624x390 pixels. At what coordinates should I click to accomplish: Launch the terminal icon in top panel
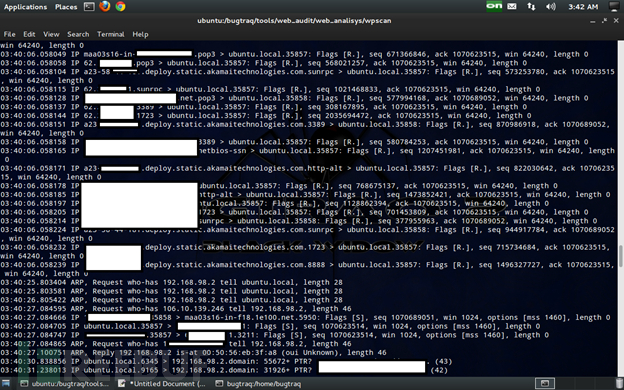coord(89,6)
